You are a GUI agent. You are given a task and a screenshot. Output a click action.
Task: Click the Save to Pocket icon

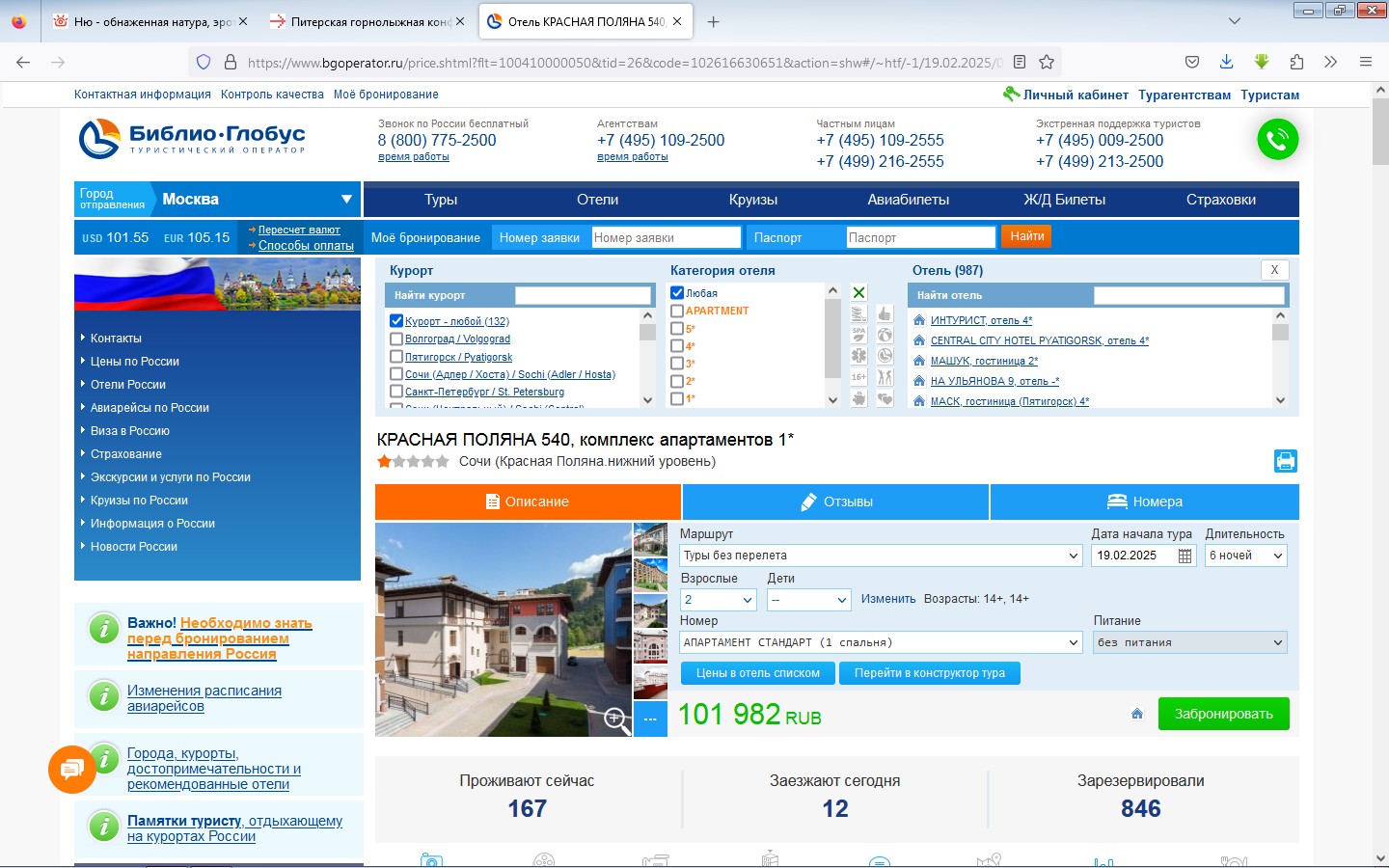[1192, 62]
